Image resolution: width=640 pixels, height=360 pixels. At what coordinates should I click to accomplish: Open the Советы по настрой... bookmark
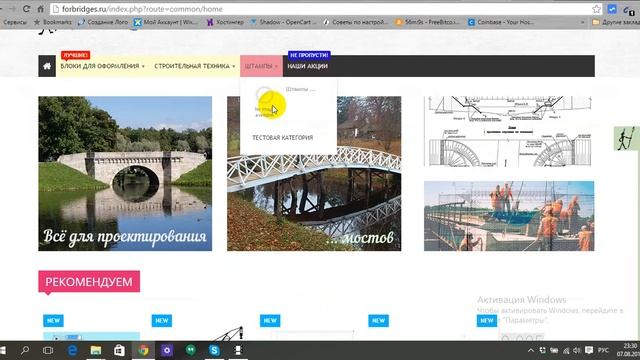(x=355, y=22)
